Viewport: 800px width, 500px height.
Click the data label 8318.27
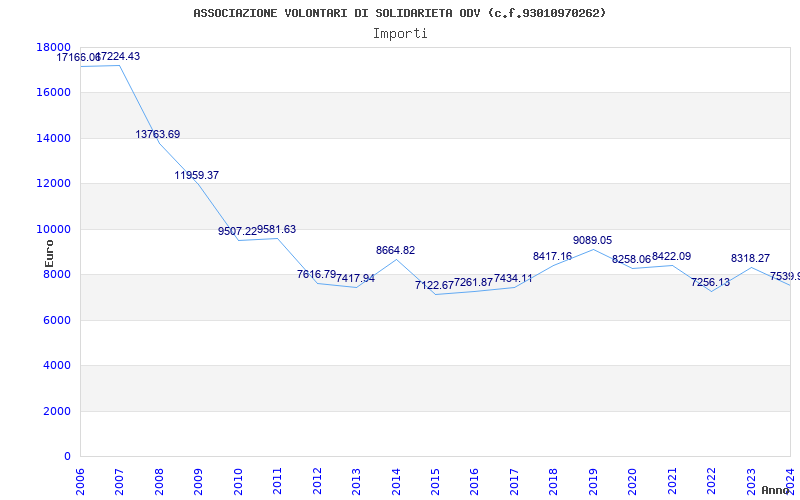750,258
